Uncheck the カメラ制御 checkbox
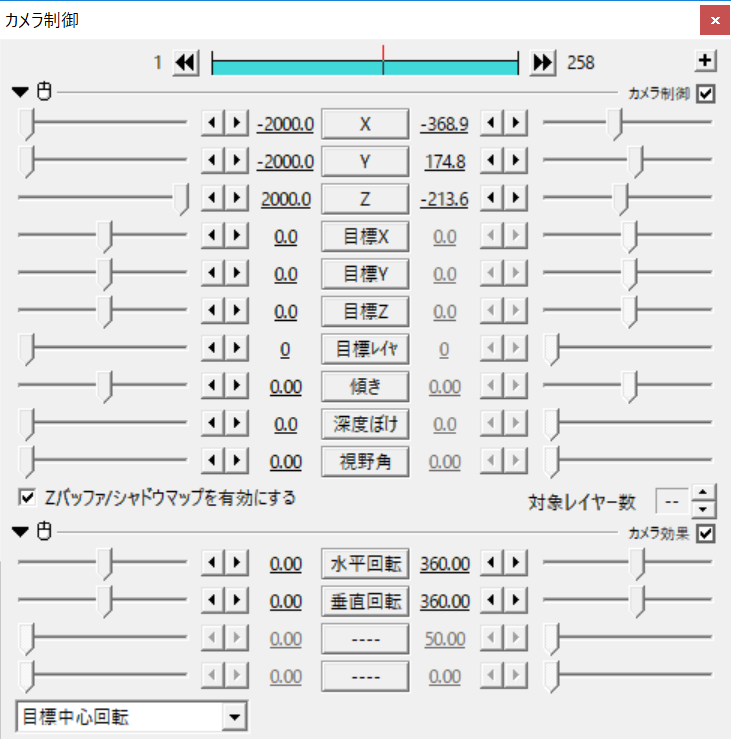 coord(706,93)
